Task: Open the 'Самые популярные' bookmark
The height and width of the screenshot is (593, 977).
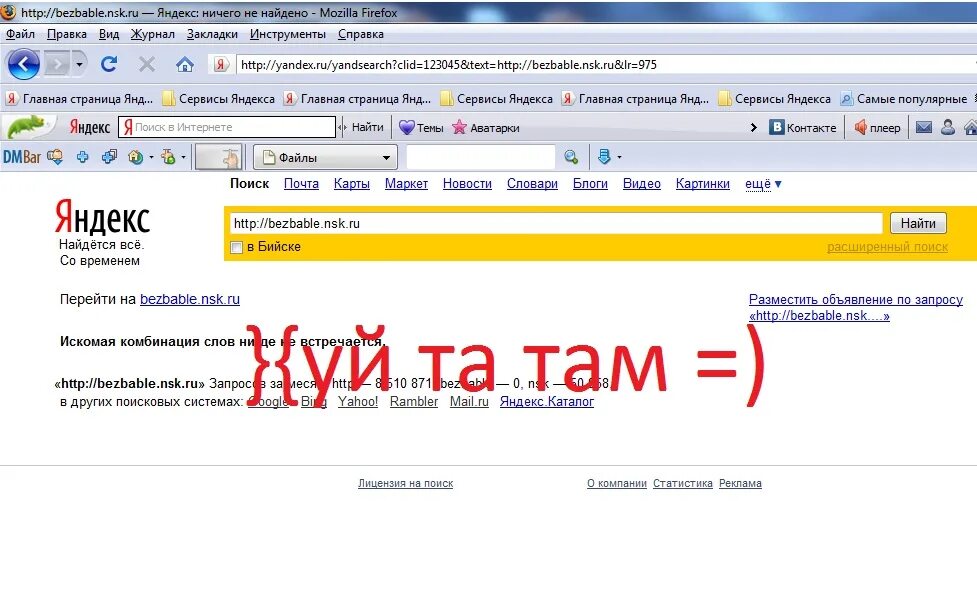Action: (904, 98)
